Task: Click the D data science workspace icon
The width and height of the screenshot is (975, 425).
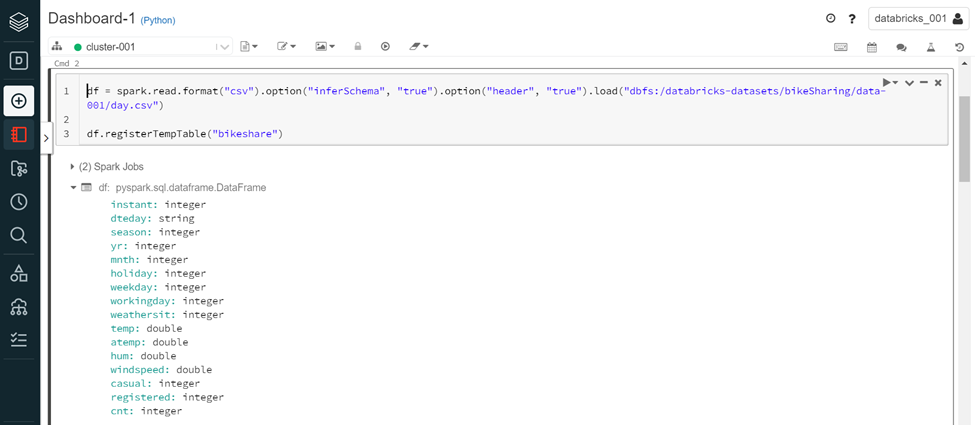Action: coord(19,60)
